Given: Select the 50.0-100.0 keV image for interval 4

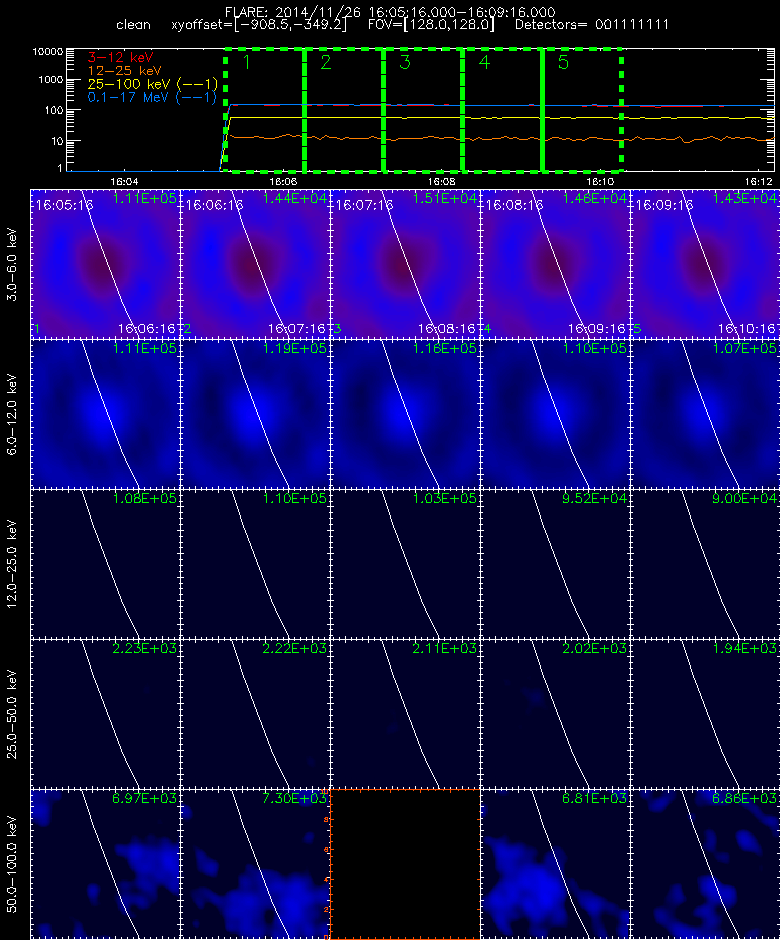Looking at the screenshot, I should (x=555, y=864).
